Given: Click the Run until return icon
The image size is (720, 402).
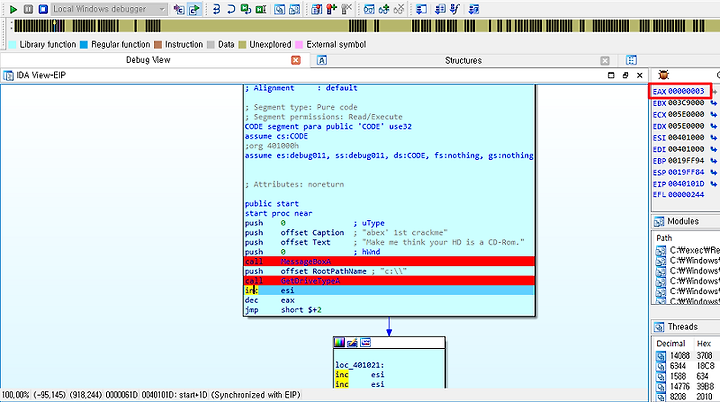Looking at the screenshot, I should [246, 9].
